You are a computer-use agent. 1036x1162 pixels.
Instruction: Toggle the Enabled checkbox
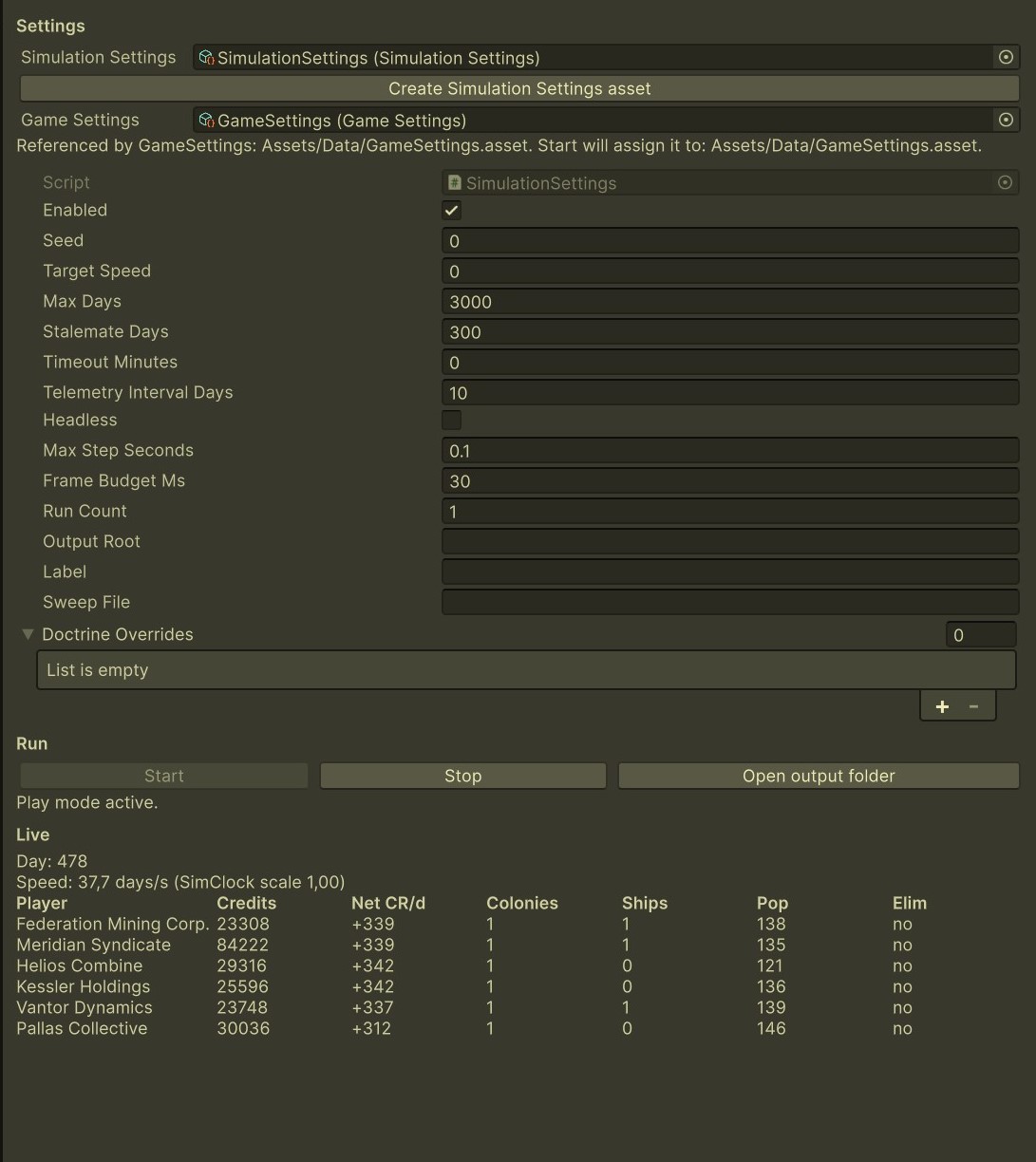452,211
